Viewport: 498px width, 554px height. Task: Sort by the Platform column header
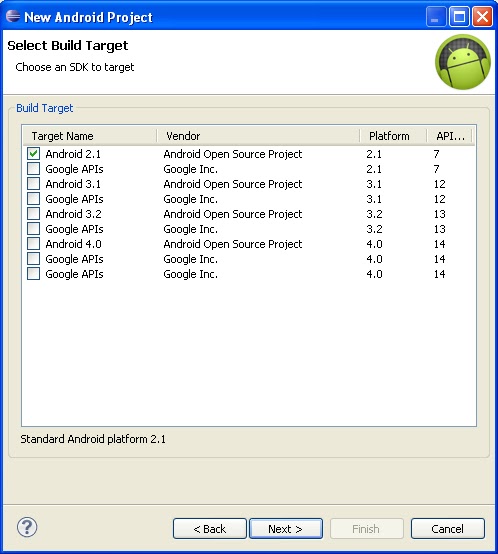(393, 136)
